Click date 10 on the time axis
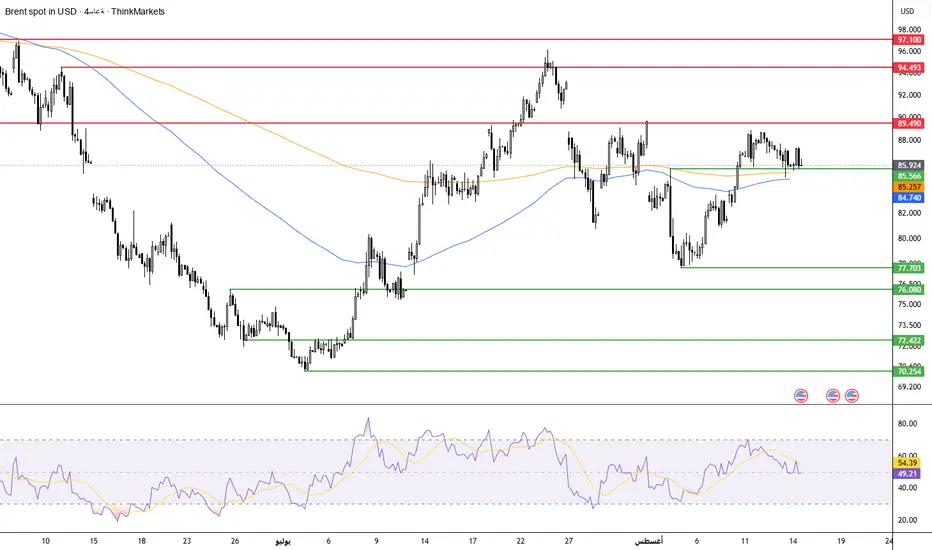 46,541
